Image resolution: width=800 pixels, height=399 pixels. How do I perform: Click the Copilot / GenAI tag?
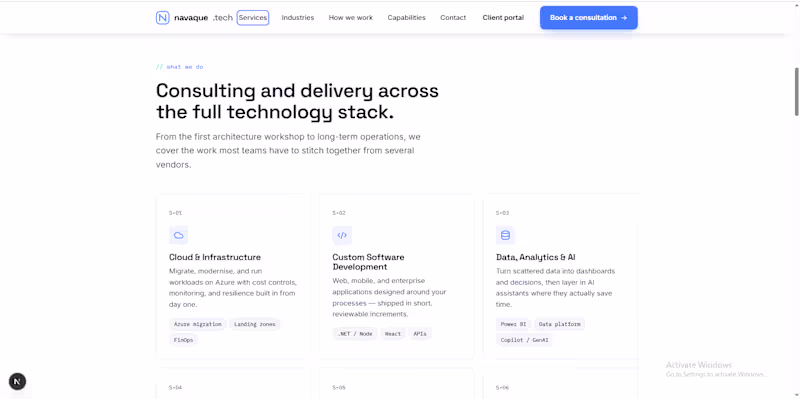(524, 340)
